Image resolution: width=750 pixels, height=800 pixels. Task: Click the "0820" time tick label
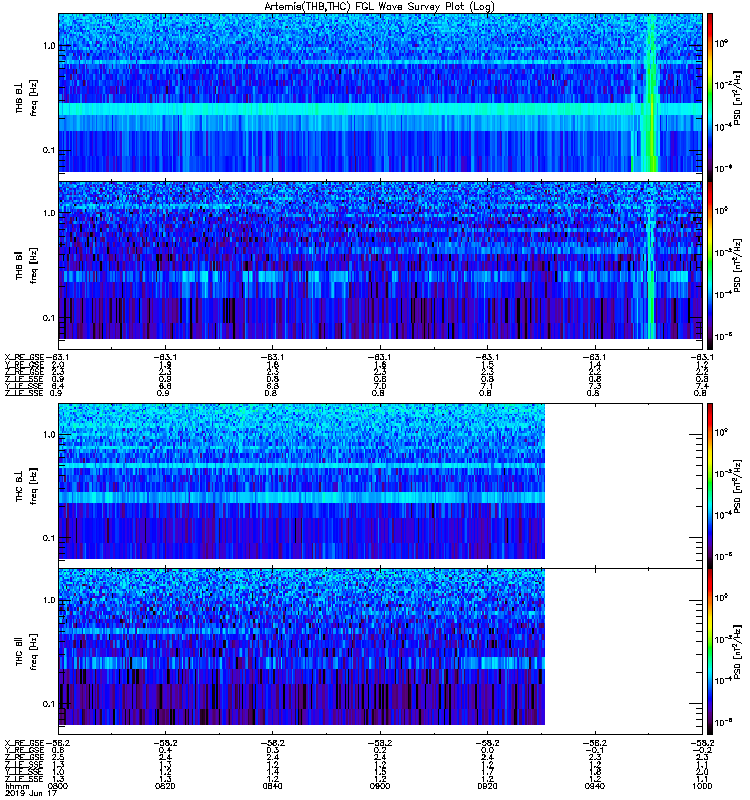pos(165,786)
